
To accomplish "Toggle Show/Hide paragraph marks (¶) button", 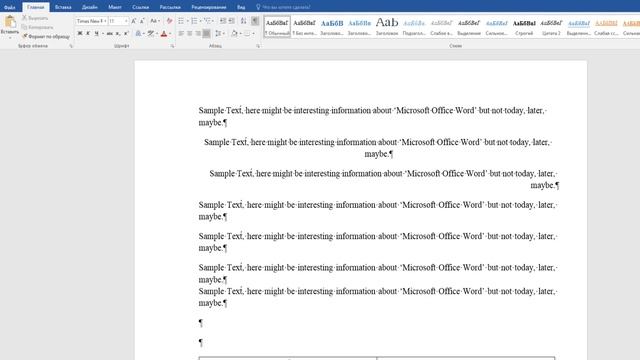I will pos(255,21).
